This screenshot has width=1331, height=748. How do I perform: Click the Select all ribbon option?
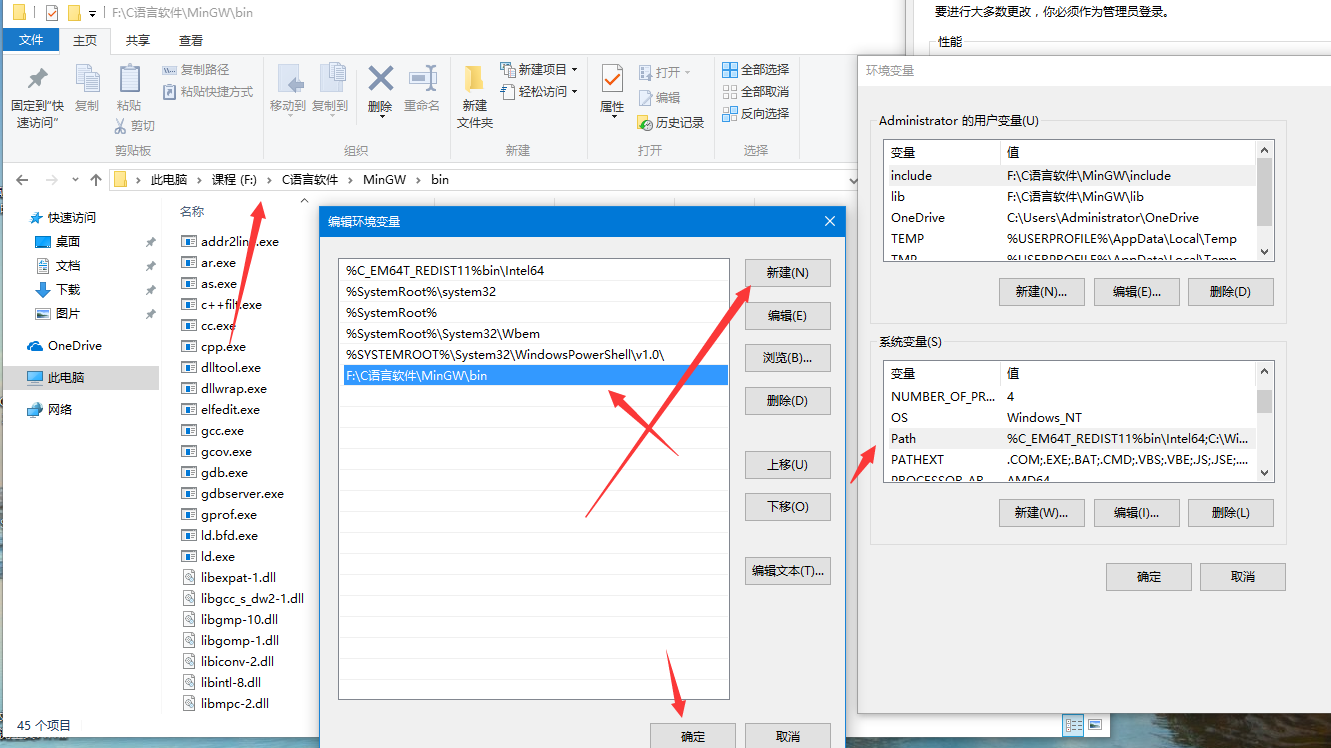[x=755, y=70]
